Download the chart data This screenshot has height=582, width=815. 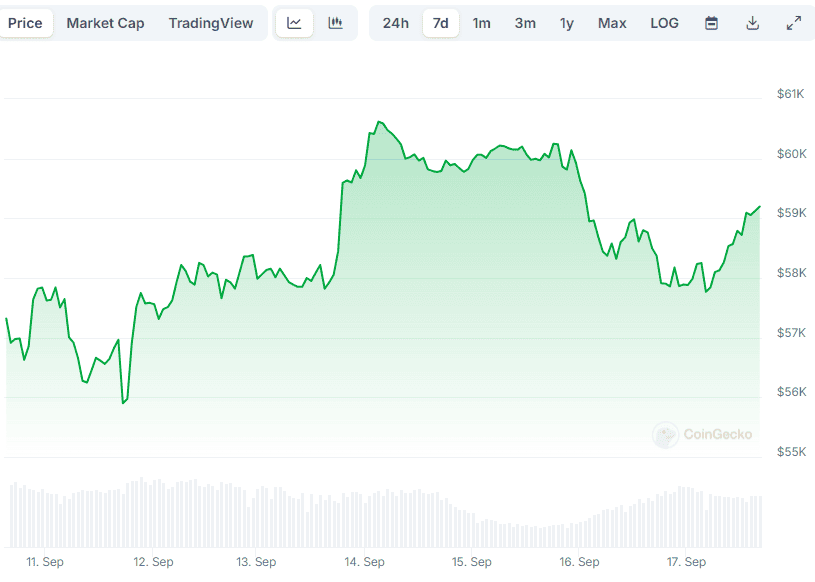(753, 23)
